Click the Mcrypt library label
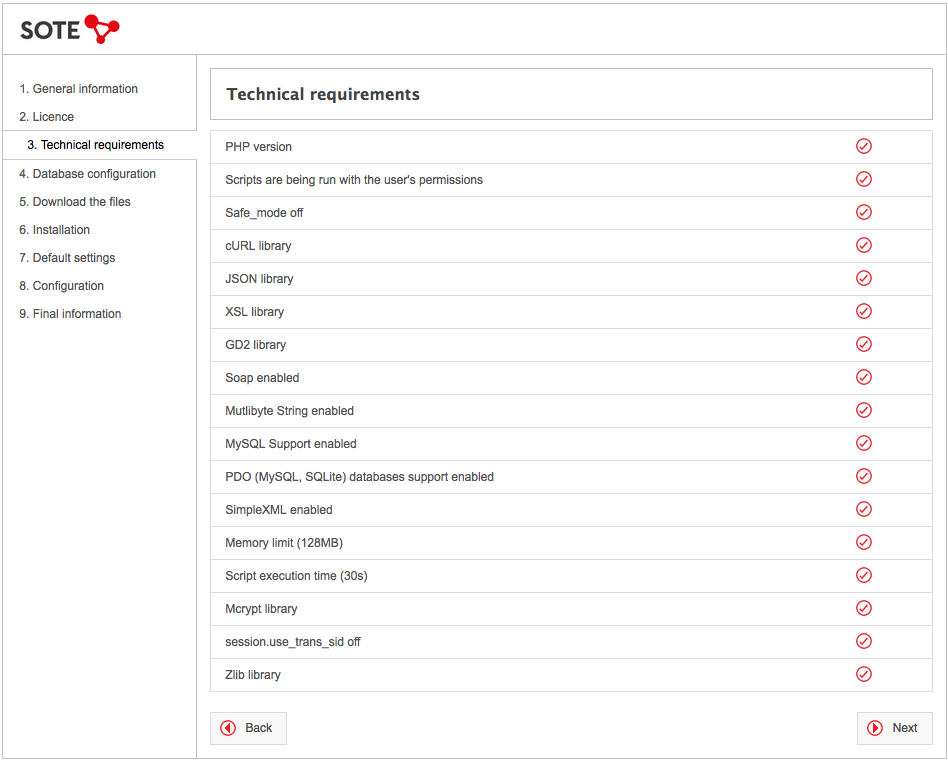 (261, 609)
